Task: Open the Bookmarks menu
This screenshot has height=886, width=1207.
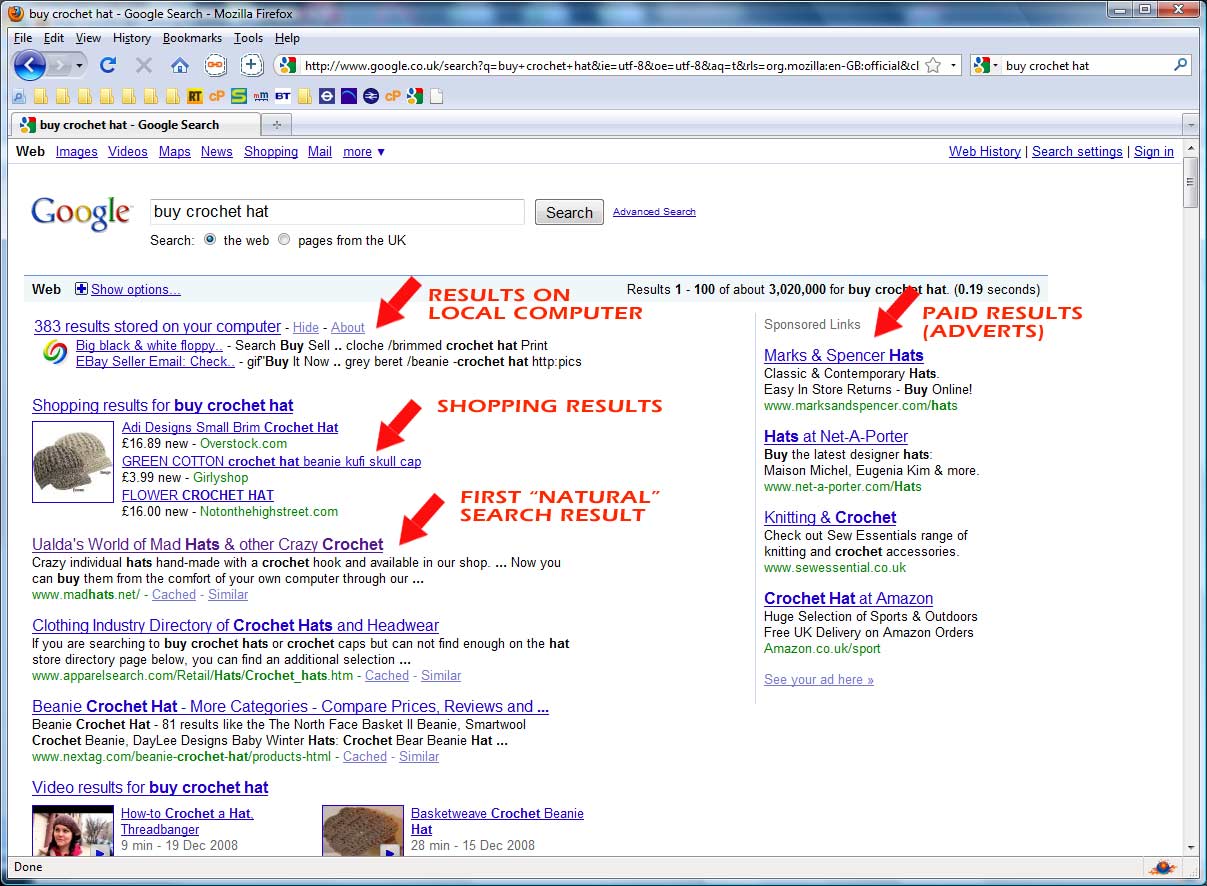Action: click(x=192, y=38)
